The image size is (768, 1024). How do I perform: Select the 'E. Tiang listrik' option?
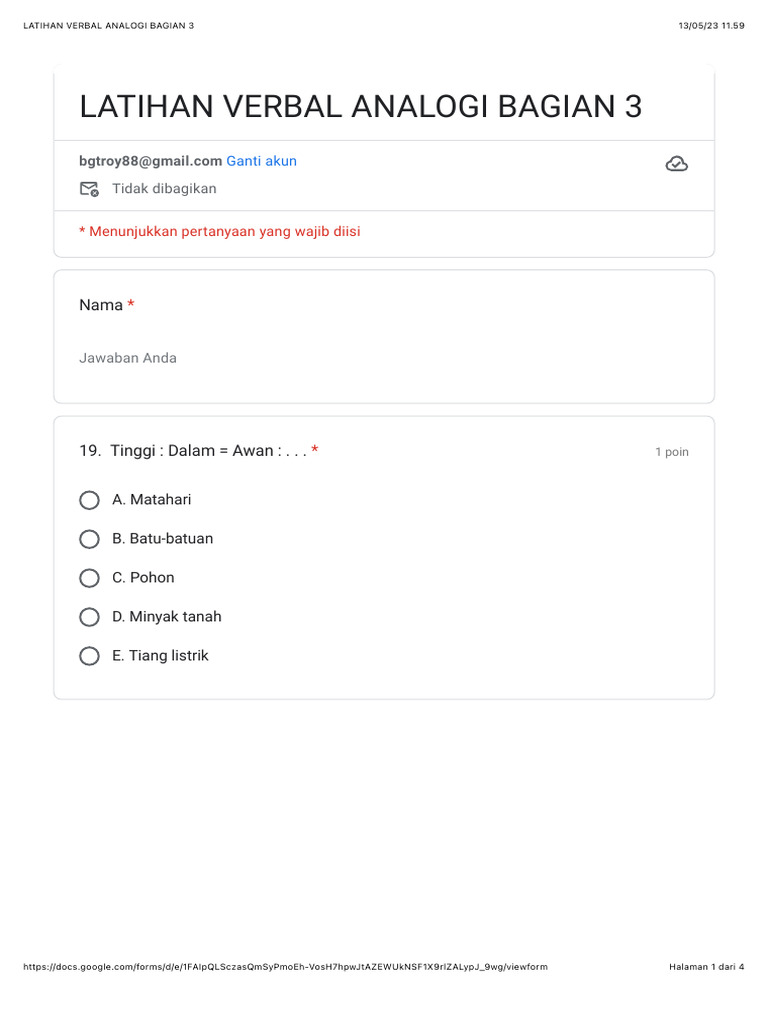(89, 656)
